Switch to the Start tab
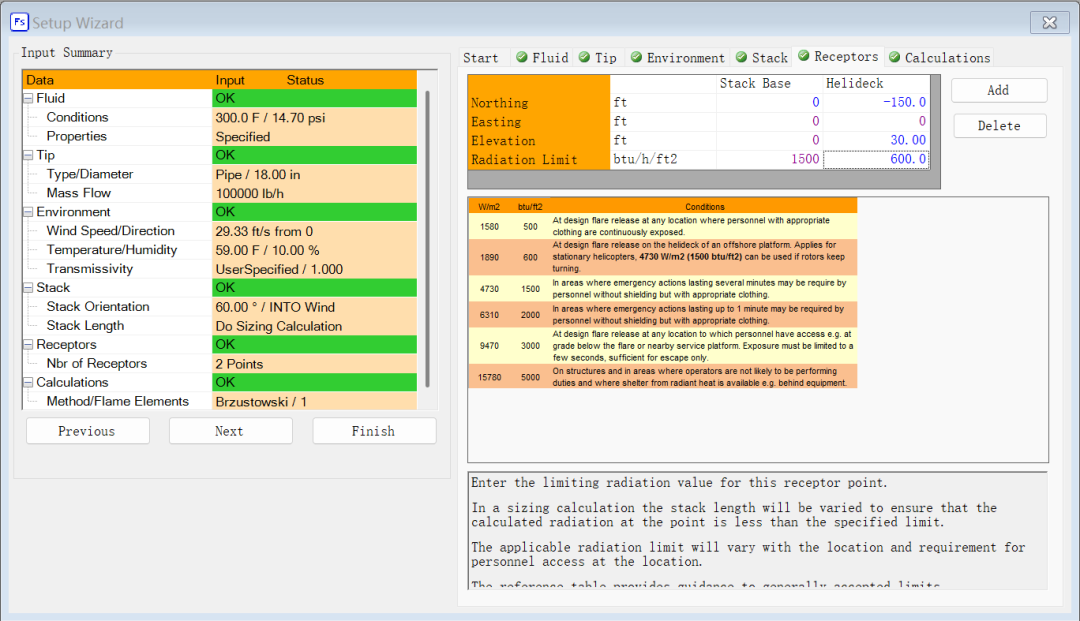 click(481, 58)
